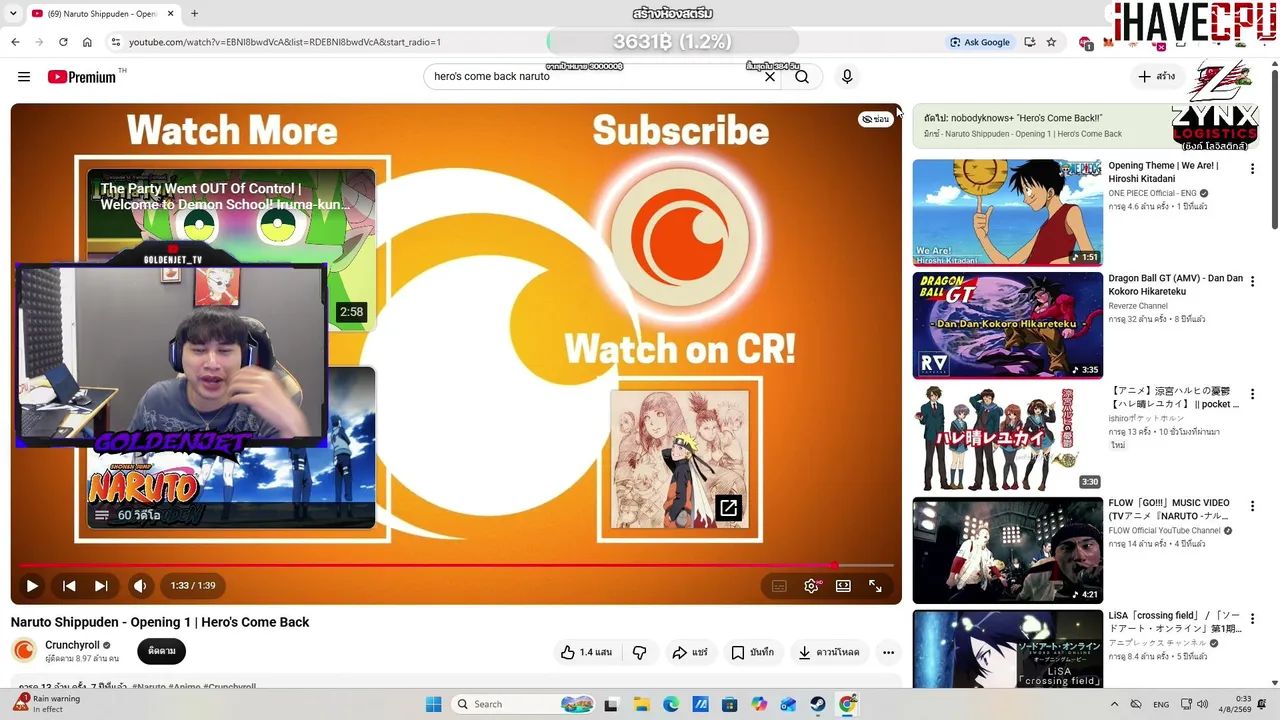Screen dimensions: 1280x720
Task: Toggle subtitles in the player
Action: pyautogui.click(x=779, y=586)
